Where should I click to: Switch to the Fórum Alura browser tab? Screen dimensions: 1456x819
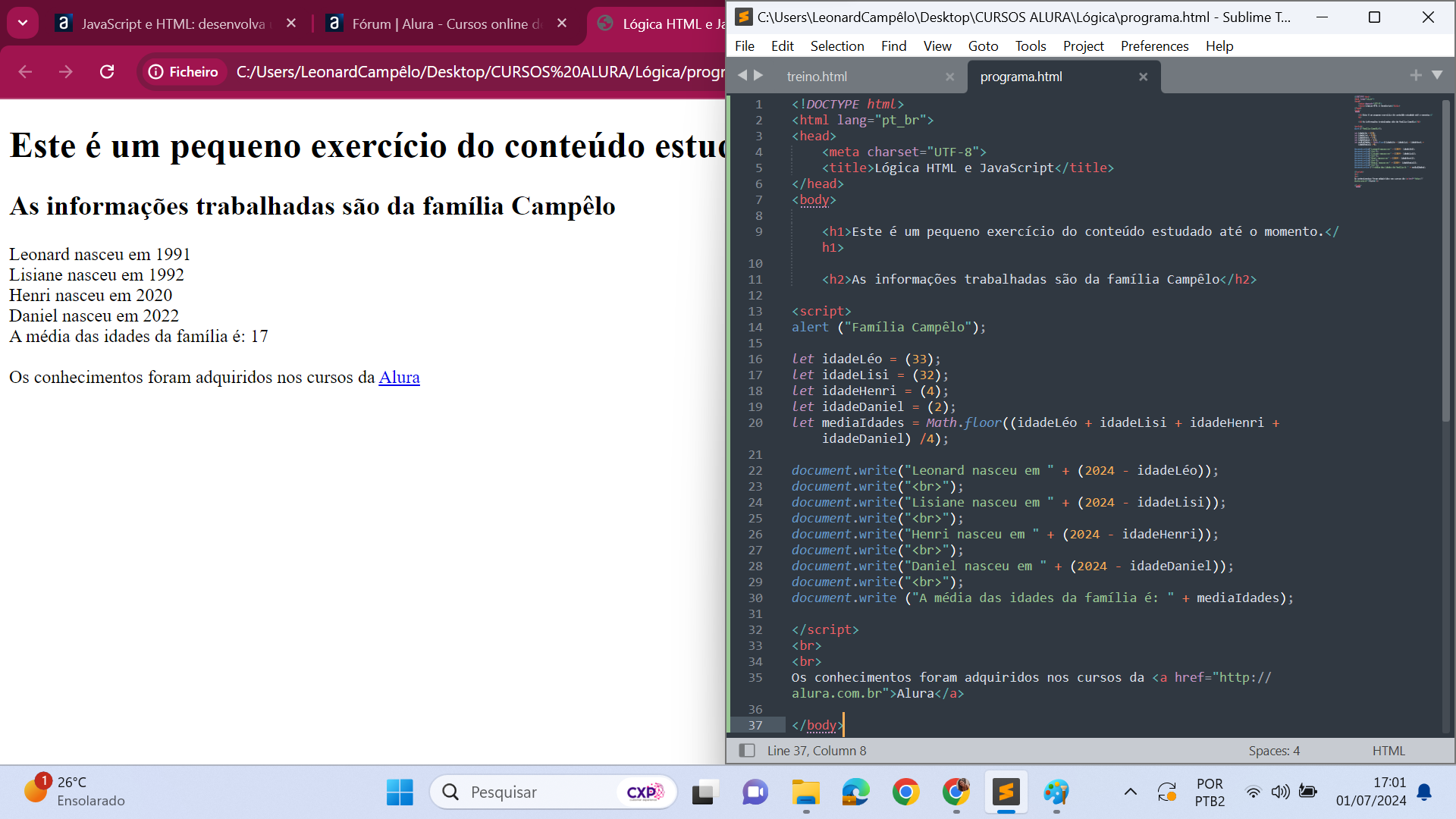(x=447, y=24)
